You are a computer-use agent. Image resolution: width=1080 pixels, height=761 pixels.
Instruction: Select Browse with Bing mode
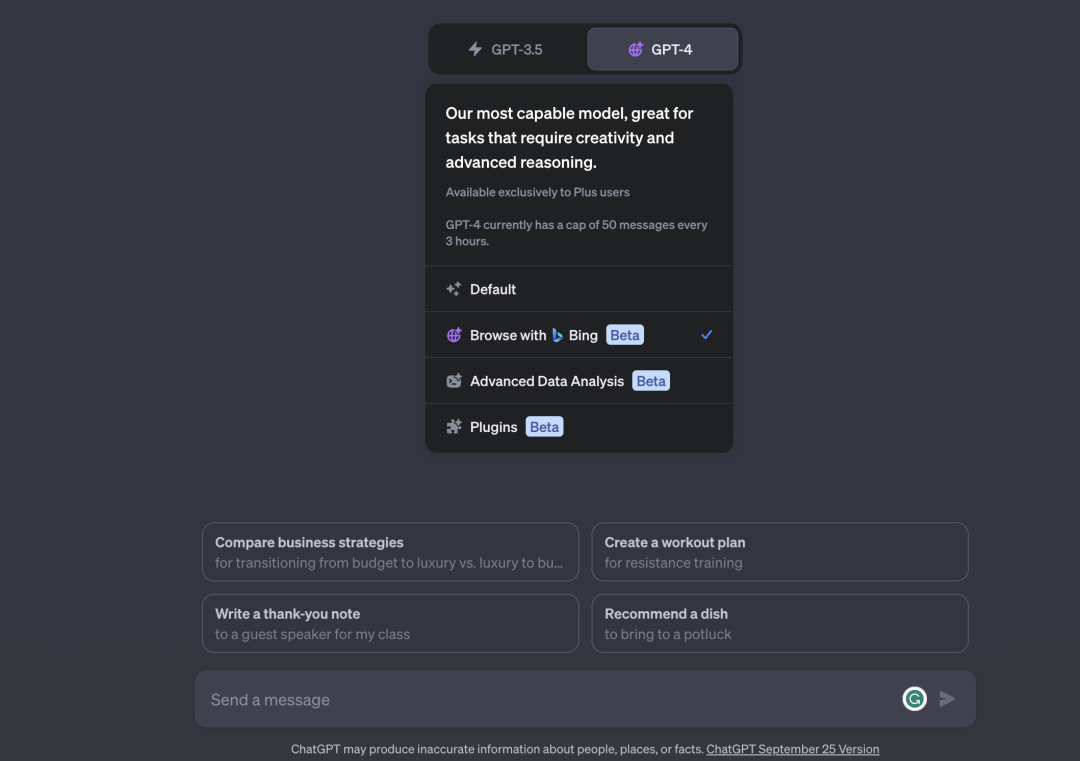point(579,335)
